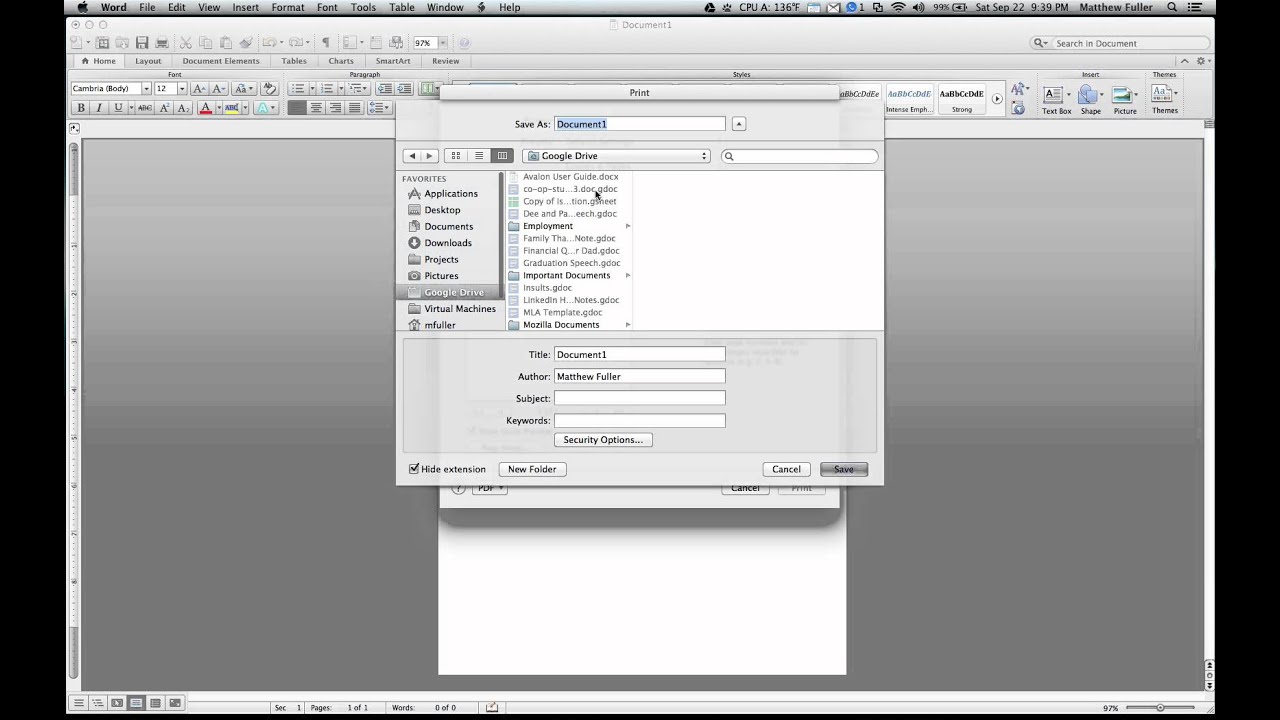Screen dimensions: 1280x720
Task: Click the Subscript icon
Action: [183, 108]
